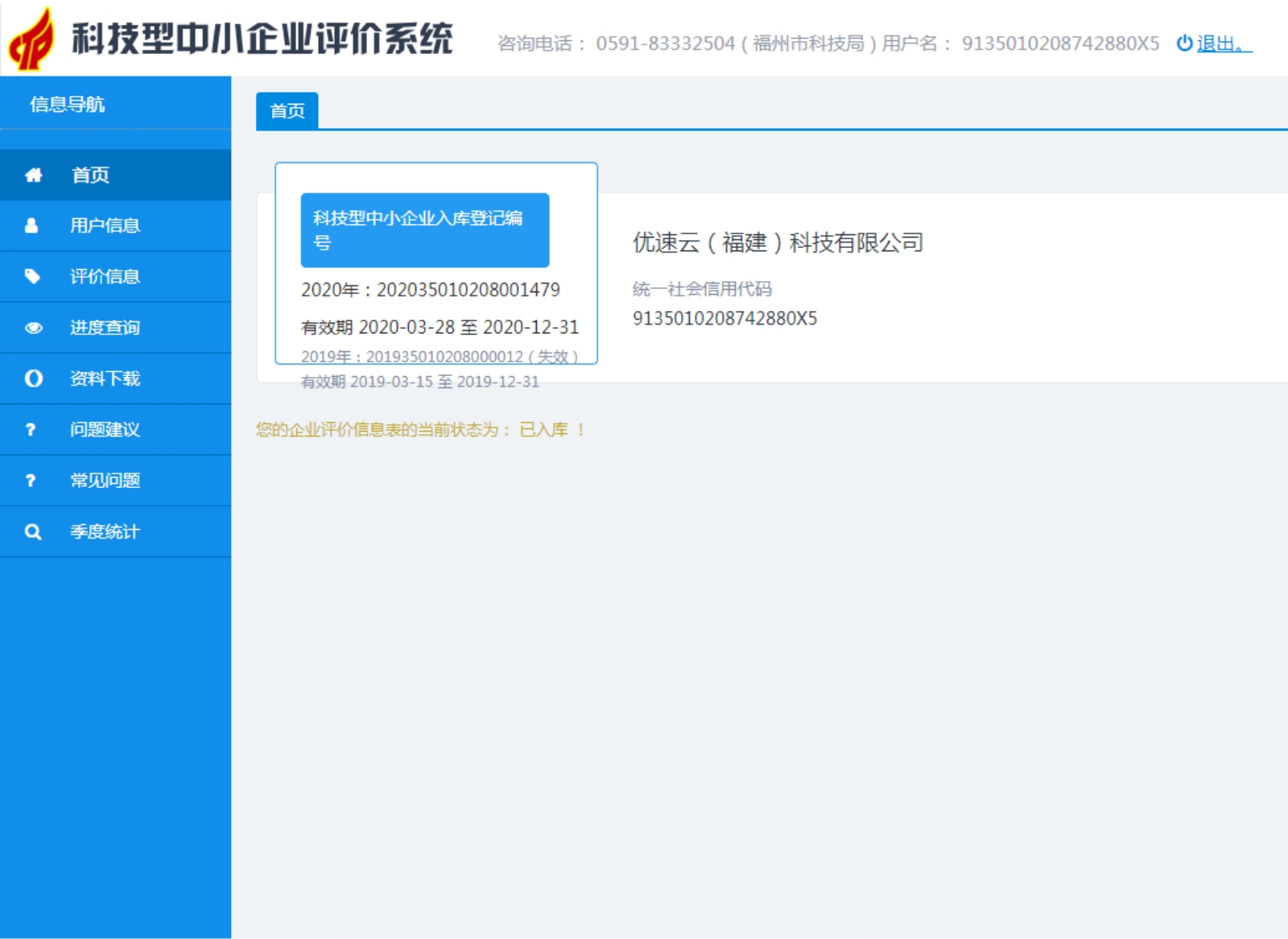Click the 退出 logout link
The image size is (1288, 939).
tap(1224, 43)
